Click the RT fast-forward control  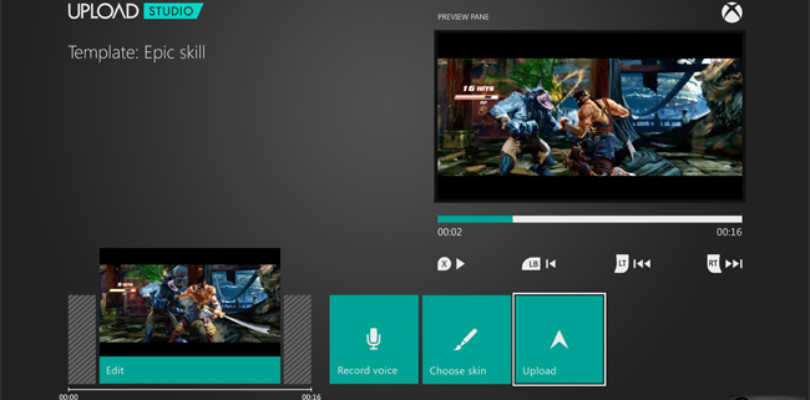tap(725, 264)
